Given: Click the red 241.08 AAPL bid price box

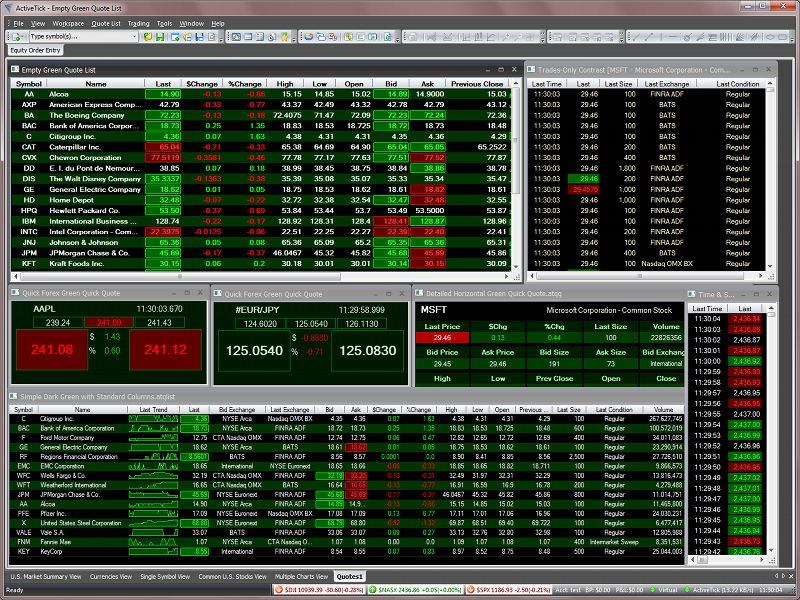Looking at the screenshot, I should click(x=52, y=350).
